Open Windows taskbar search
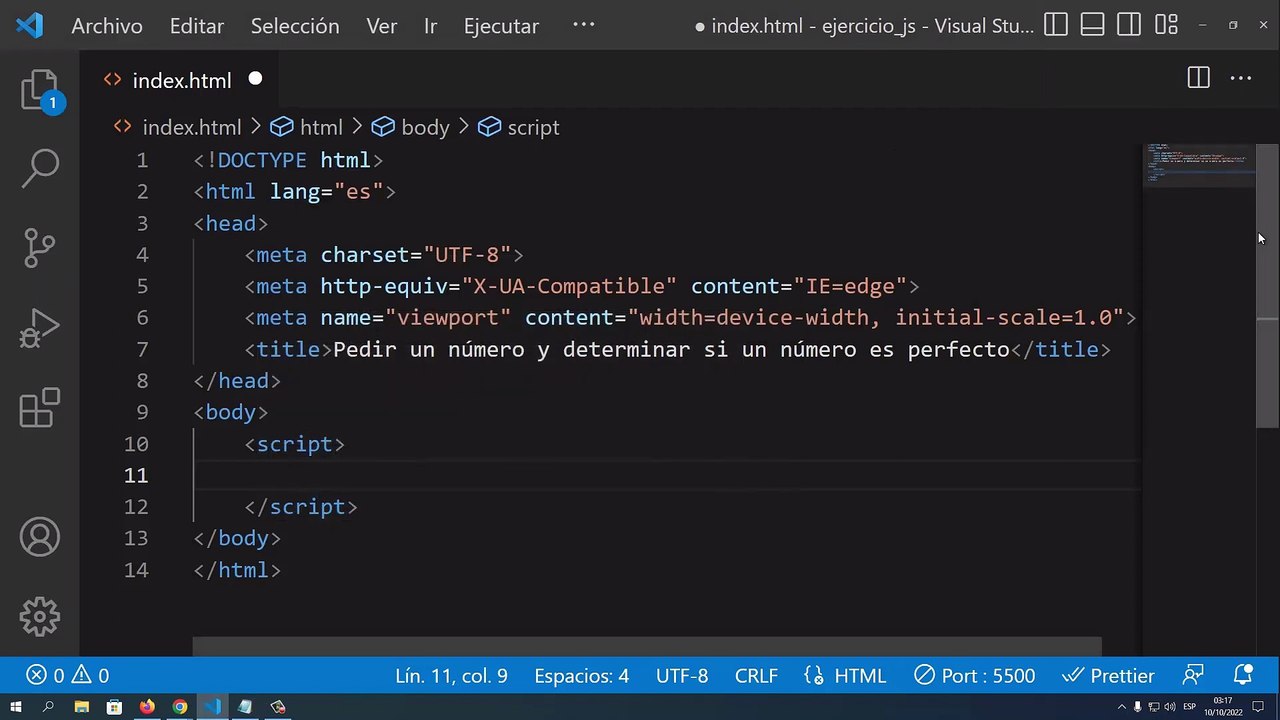The height and width of the screenshot is (720, 1280). click(x=48, y=707)
